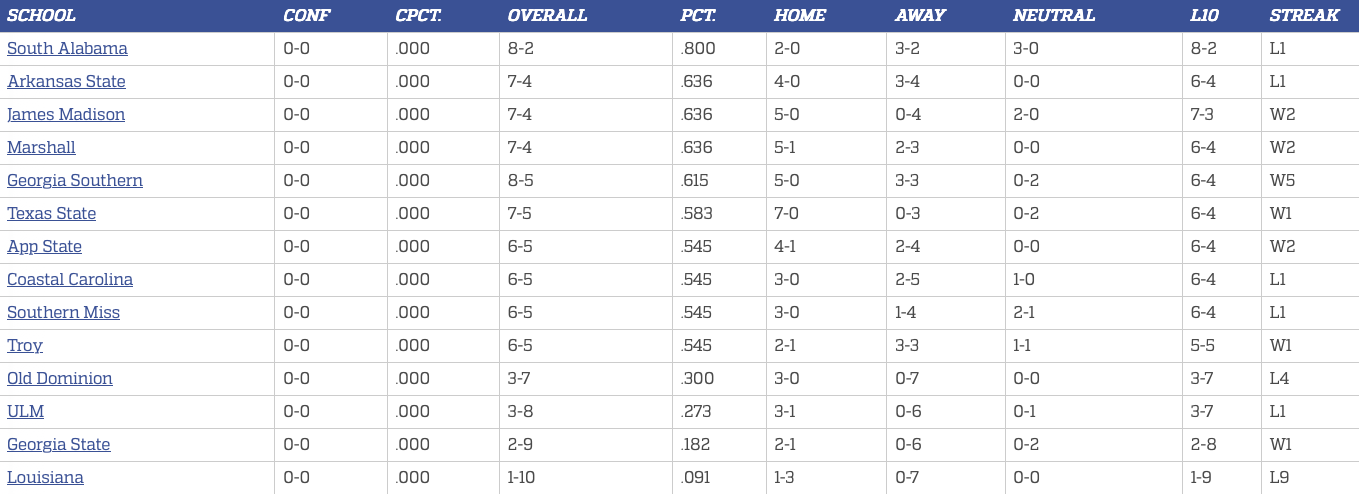Screen dimensions: 1359x494
Task: Click the STREAK column header
Action: 1304,16
